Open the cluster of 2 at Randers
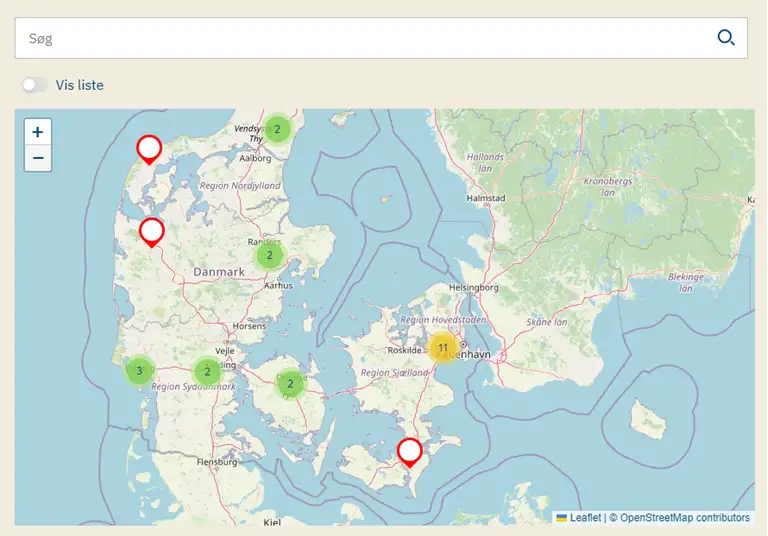This screenshot has width=768, height=536. pos(269,255)
